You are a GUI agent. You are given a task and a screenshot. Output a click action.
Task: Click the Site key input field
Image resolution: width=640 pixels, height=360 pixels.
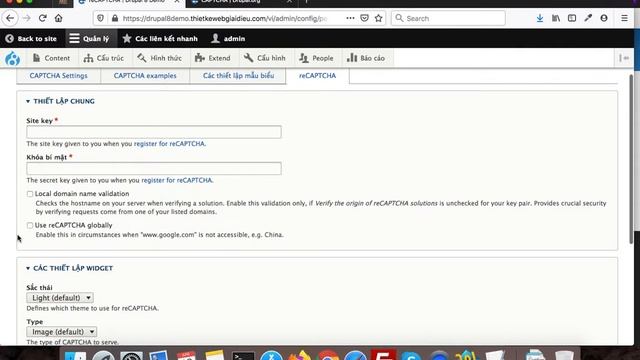(154, 132)
